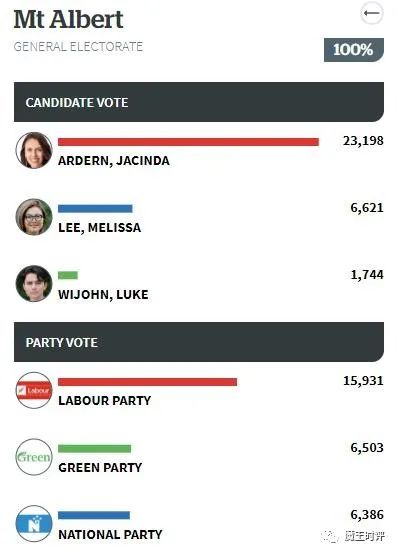Click the 100% counted badge
397x554 pixels.
354,50
